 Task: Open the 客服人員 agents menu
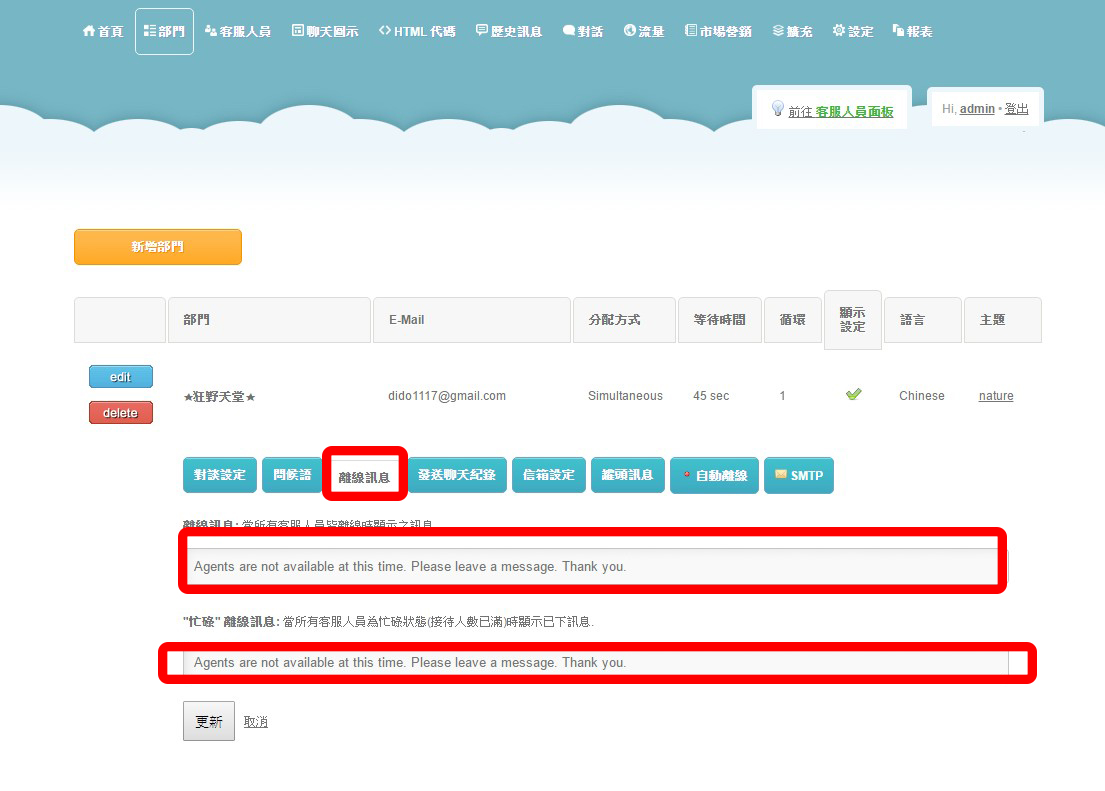click(237, 31)
